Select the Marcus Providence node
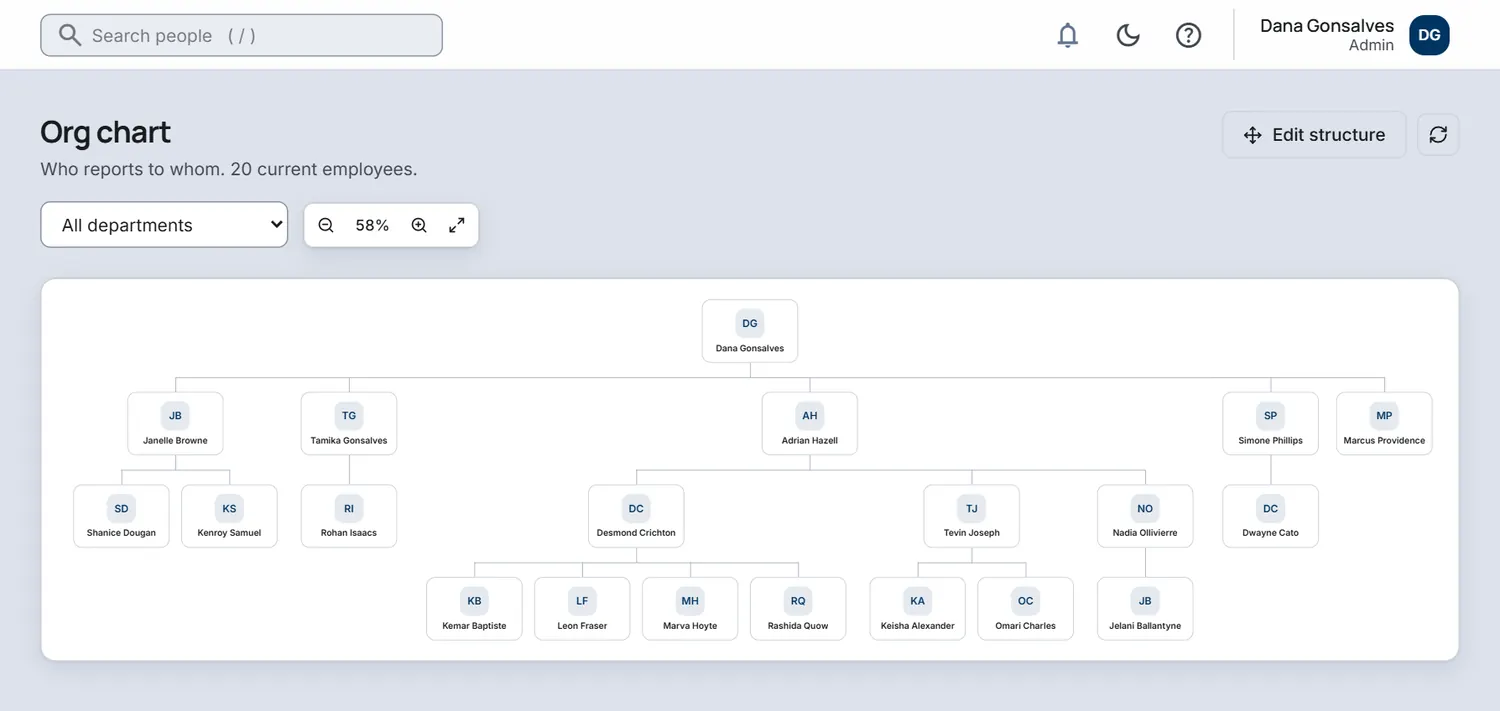This screenshot has height=711, width=1500. coord(1384,423)
